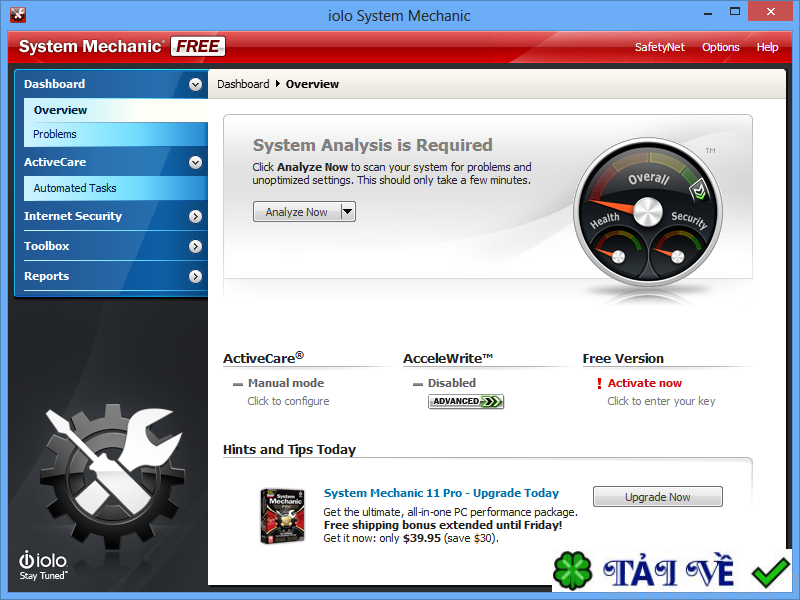Click the Activate now link

click(x=645, y=383)
